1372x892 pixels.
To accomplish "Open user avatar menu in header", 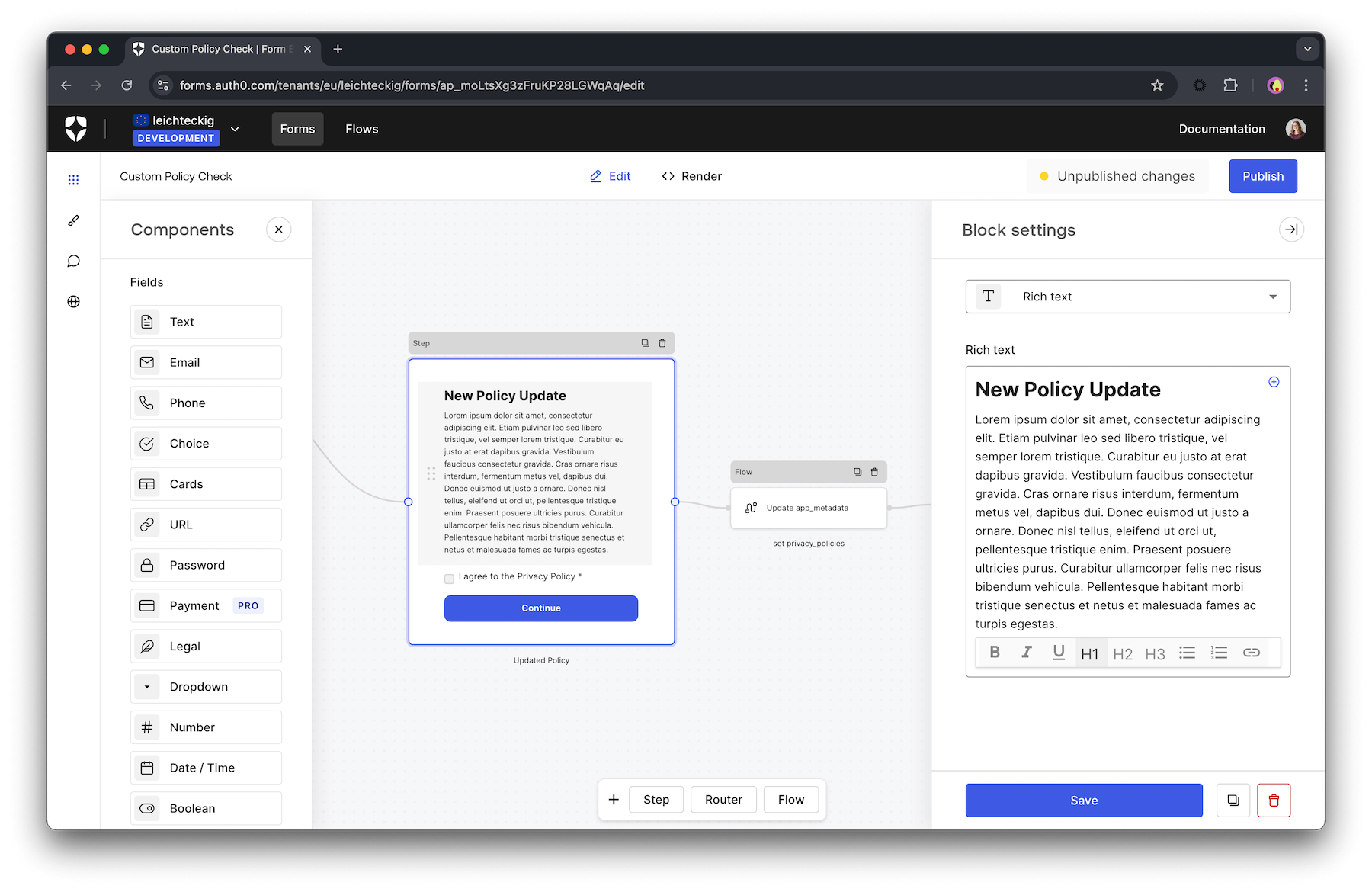I will (1296, 129).
